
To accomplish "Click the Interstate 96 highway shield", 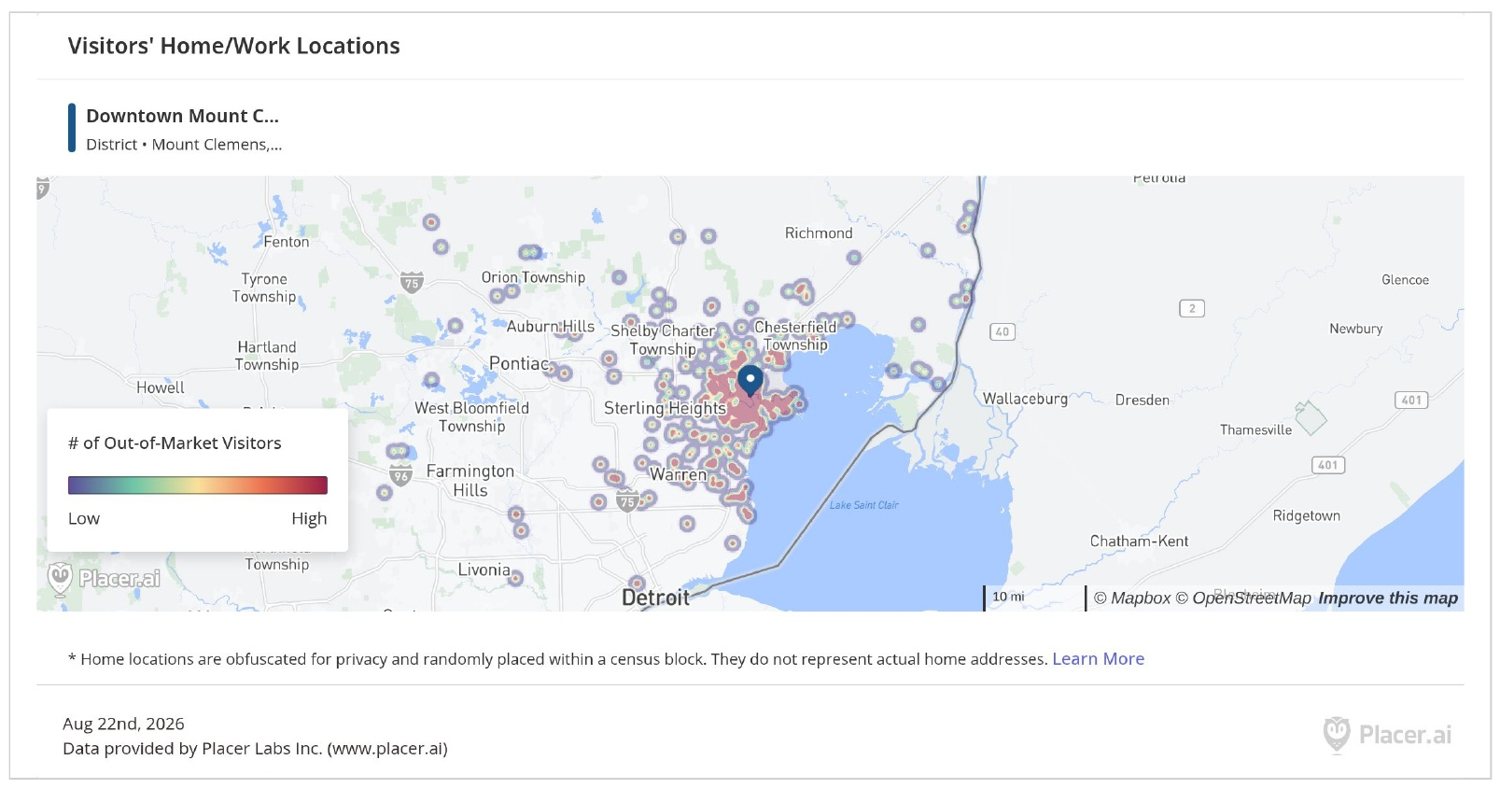I will pos(402,473).
